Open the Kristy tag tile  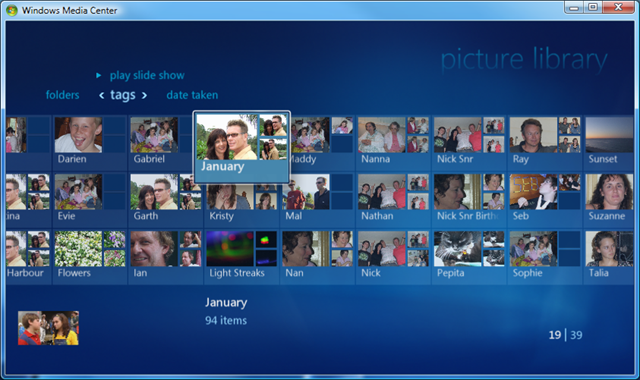click(242, 204)
